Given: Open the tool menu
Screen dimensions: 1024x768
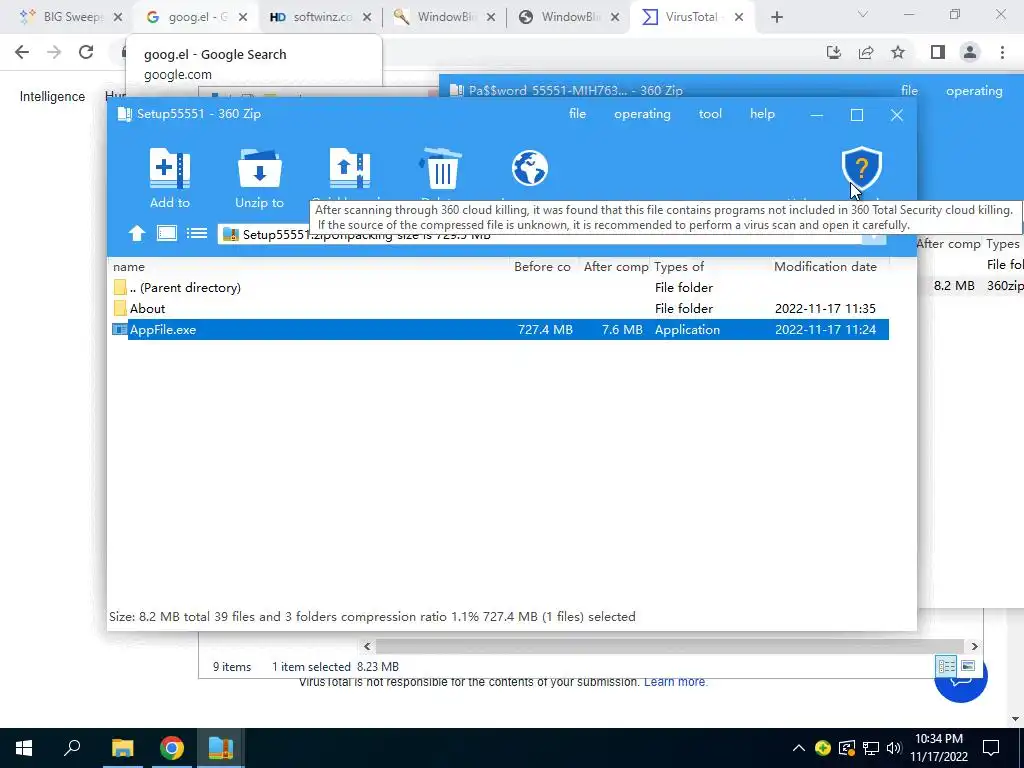Looking at the screenshot, I should tap(710, 114).
